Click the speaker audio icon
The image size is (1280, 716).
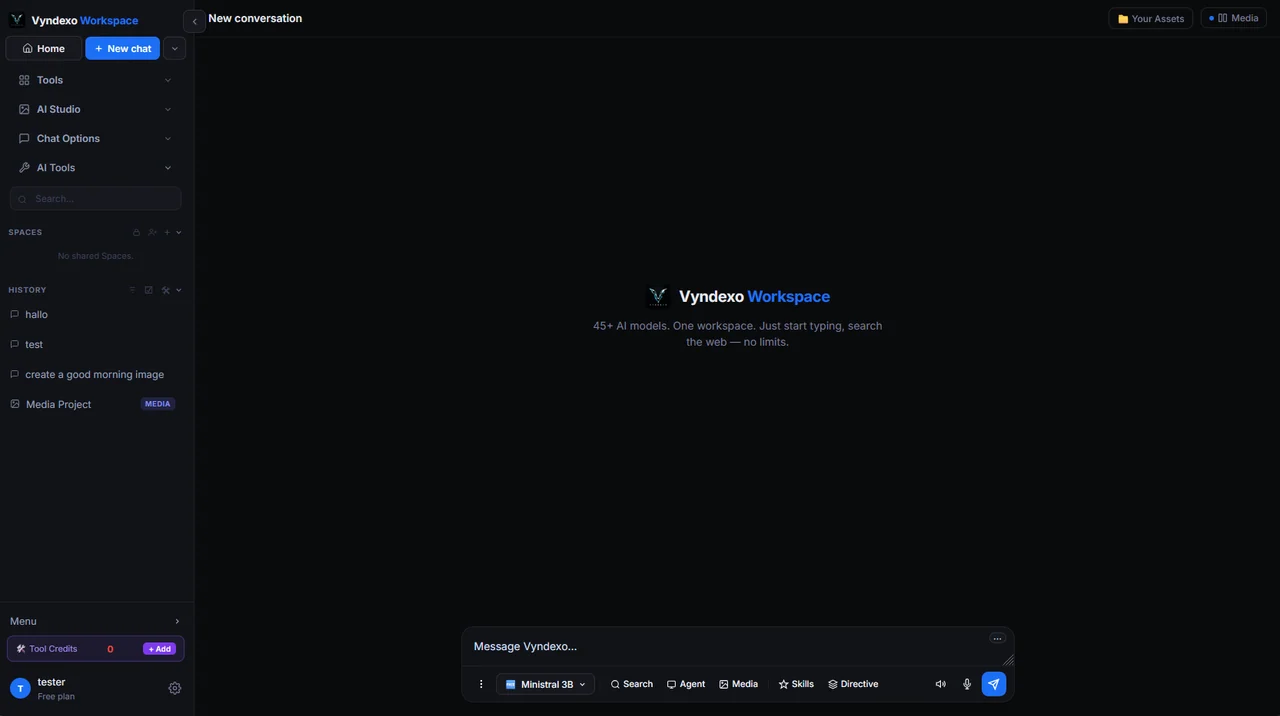tap(941, 684)
